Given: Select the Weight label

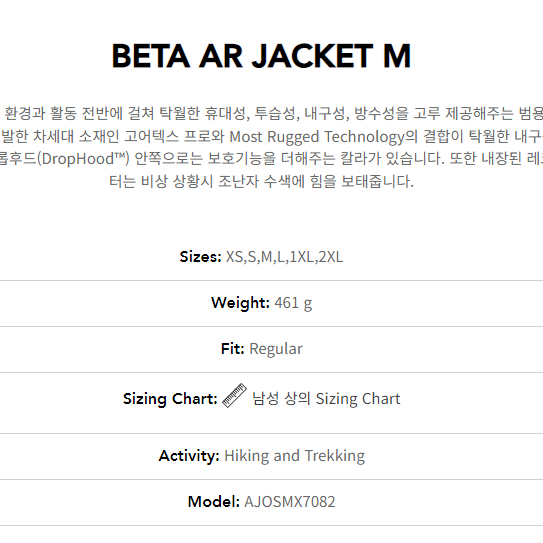Looking at the screenshot, I should tap(240, 303).
